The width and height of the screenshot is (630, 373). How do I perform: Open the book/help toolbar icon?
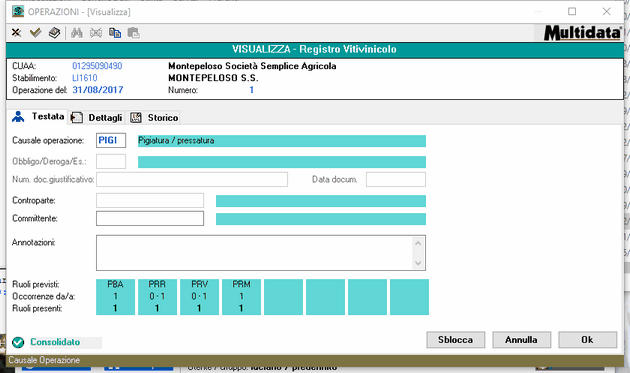pyautogui.click(x=54, y=33)
